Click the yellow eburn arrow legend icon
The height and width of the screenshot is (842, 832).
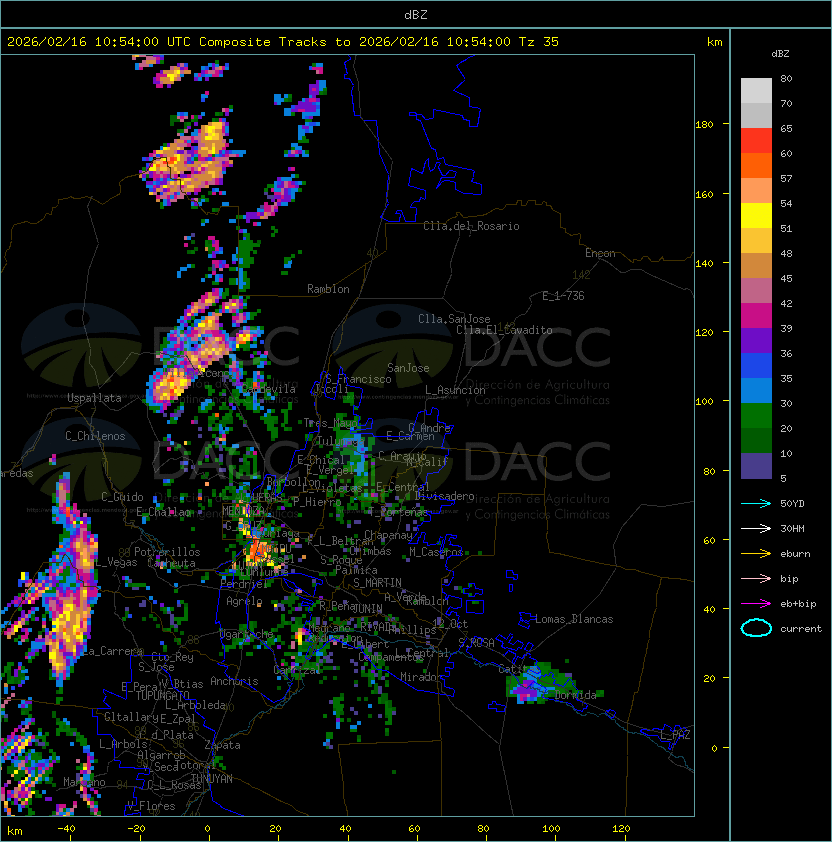click(756, 554)
